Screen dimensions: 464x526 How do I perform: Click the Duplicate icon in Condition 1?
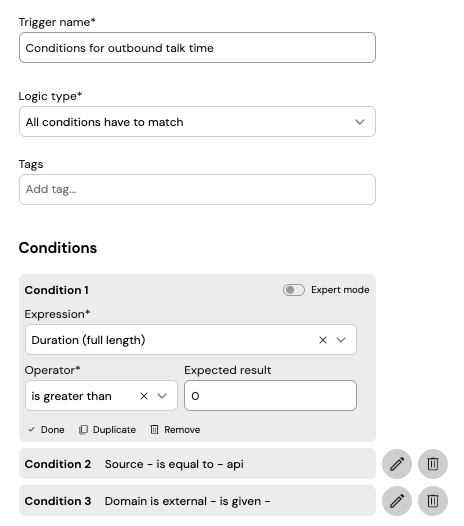tap(83, 430)
